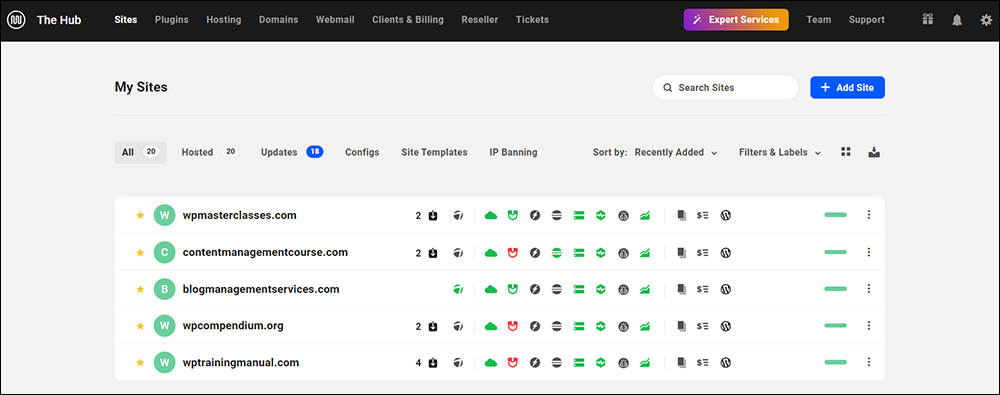Open the three-dot menu for wpmasterclasses.com

coord(869,215)
